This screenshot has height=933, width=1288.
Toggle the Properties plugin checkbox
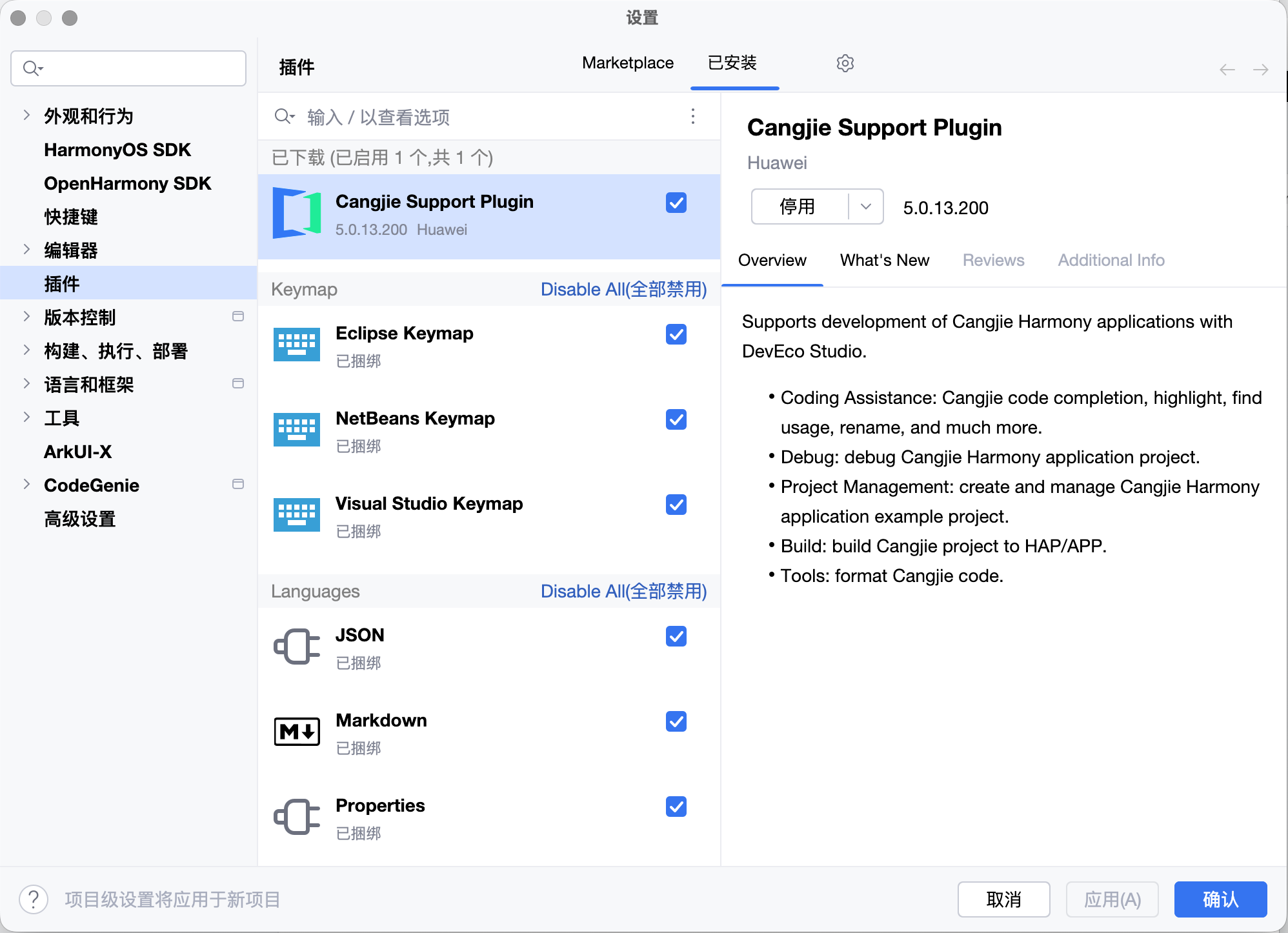676,807
